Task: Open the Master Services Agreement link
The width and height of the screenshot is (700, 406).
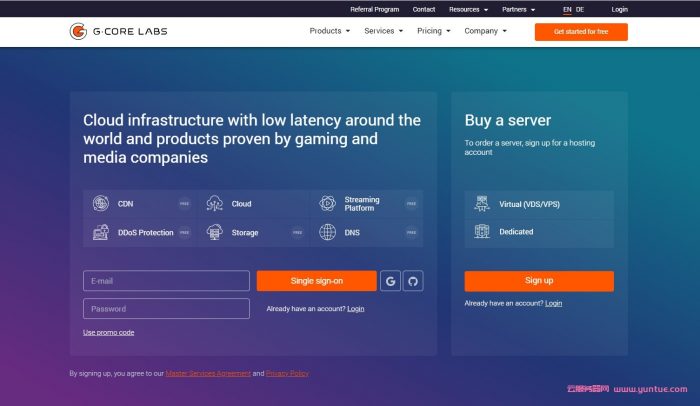Action: click(207, 373)
